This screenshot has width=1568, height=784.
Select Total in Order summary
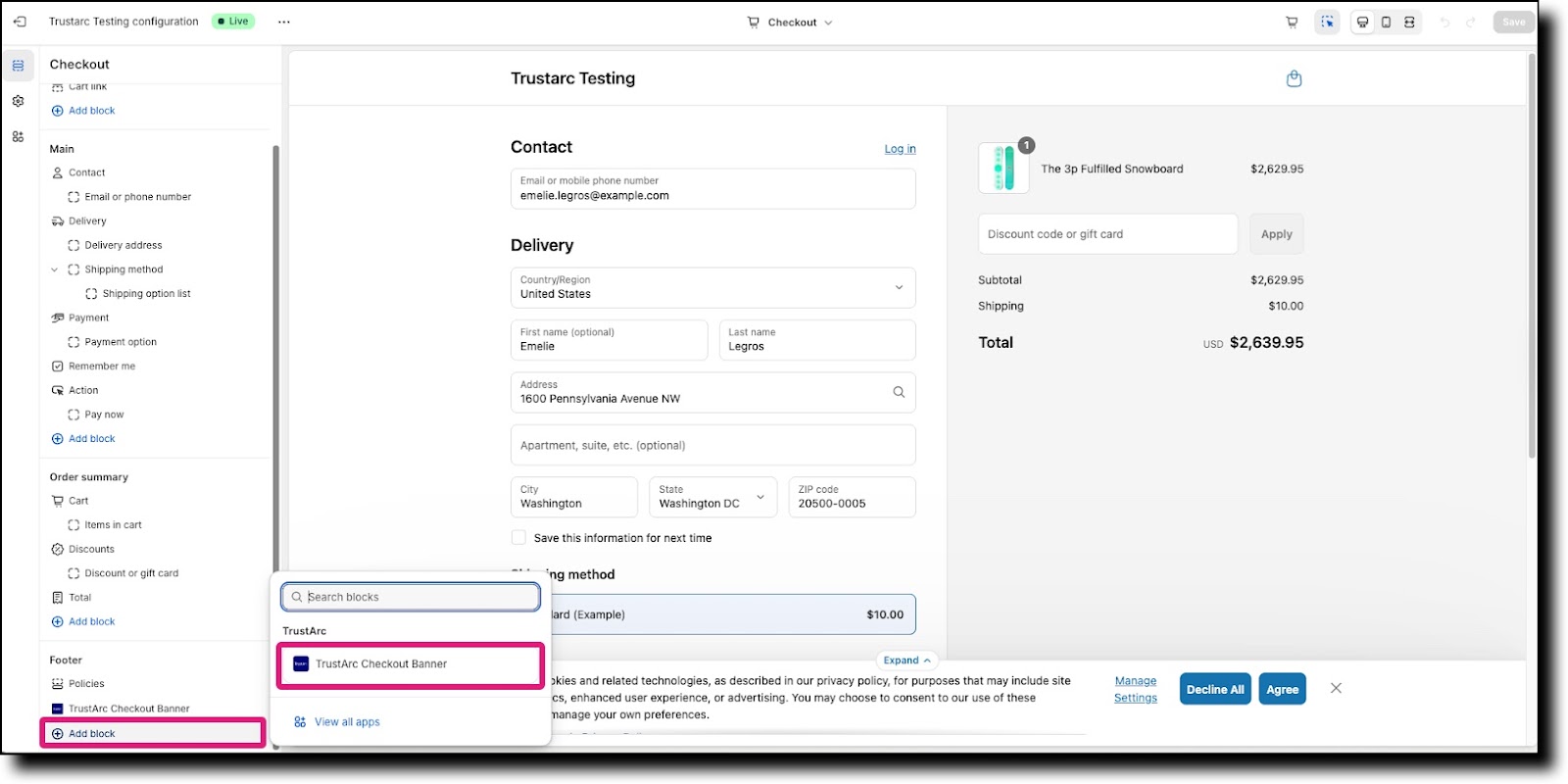pyautogui.click(x=79, y=598)
